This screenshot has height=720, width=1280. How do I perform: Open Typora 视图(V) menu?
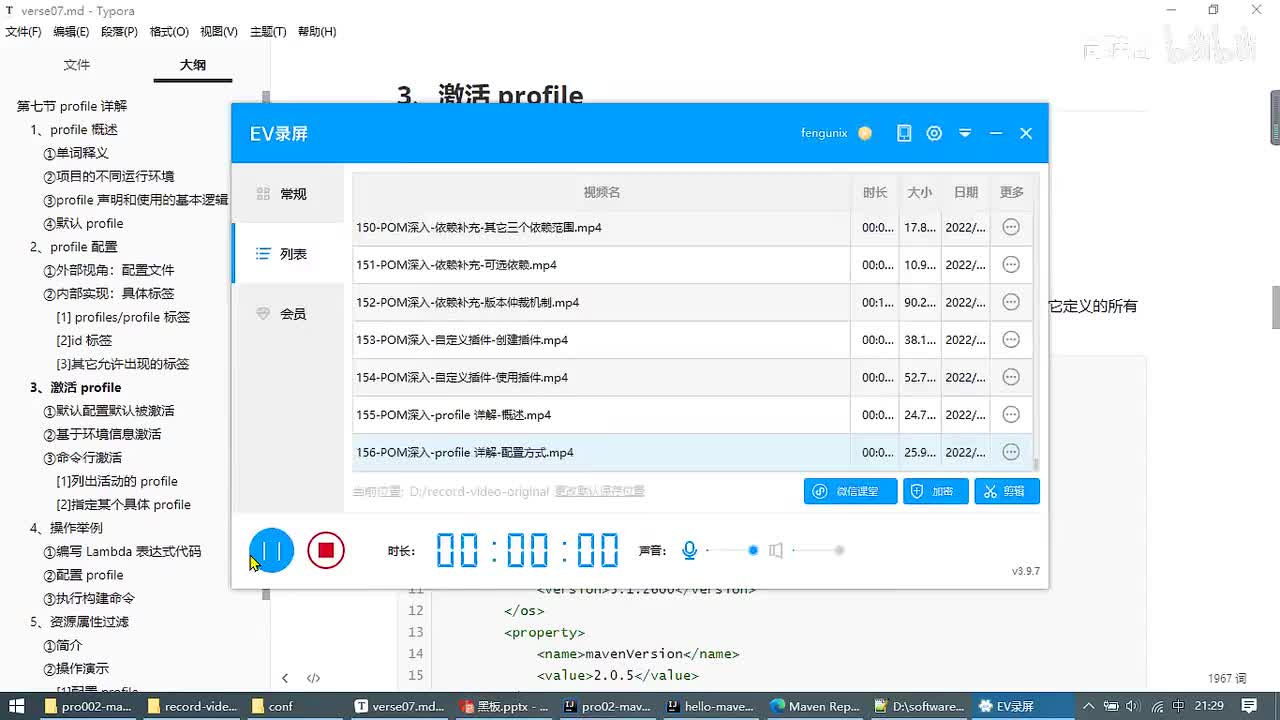219,32
